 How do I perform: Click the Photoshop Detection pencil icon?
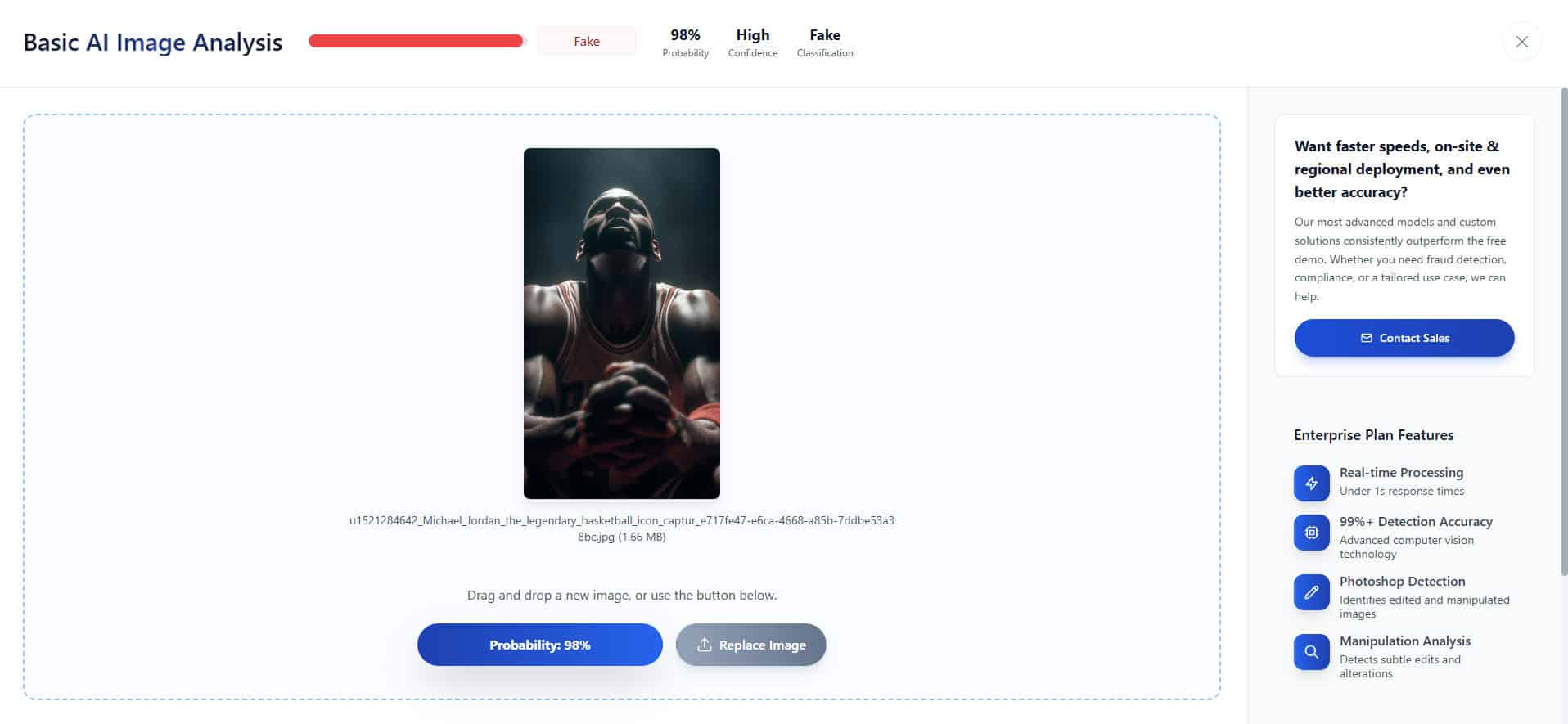click(1311, 591)
